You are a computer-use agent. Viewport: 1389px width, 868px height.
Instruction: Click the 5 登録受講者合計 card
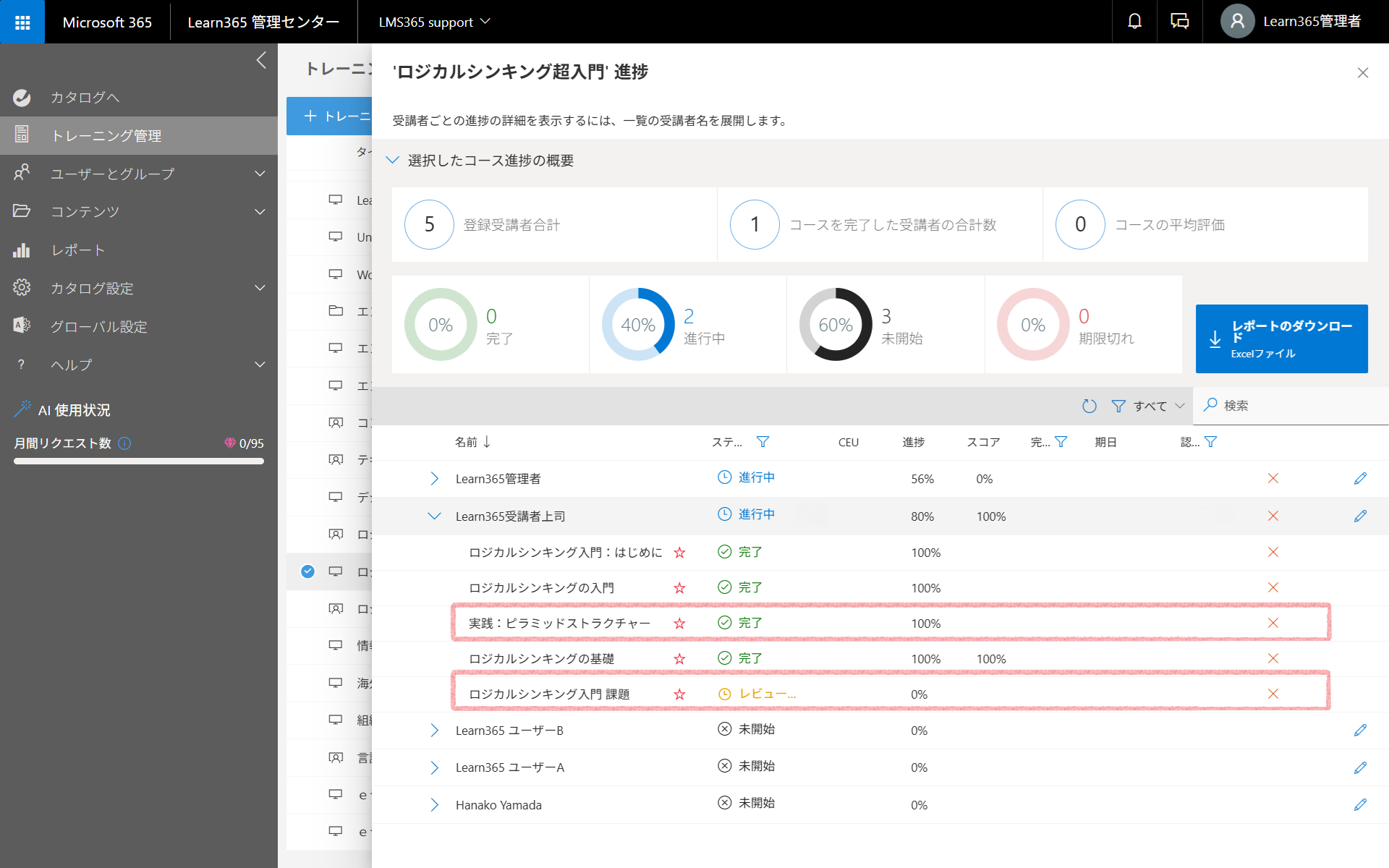(554, 225)
